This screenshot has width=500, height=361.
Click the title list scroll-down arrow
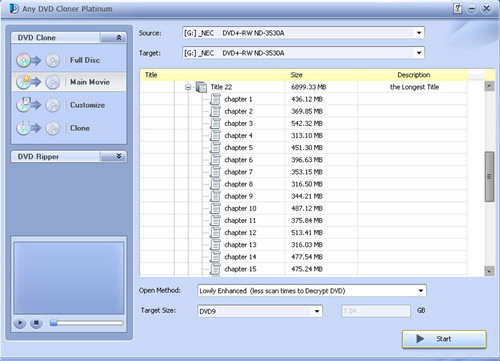(489, 271)
